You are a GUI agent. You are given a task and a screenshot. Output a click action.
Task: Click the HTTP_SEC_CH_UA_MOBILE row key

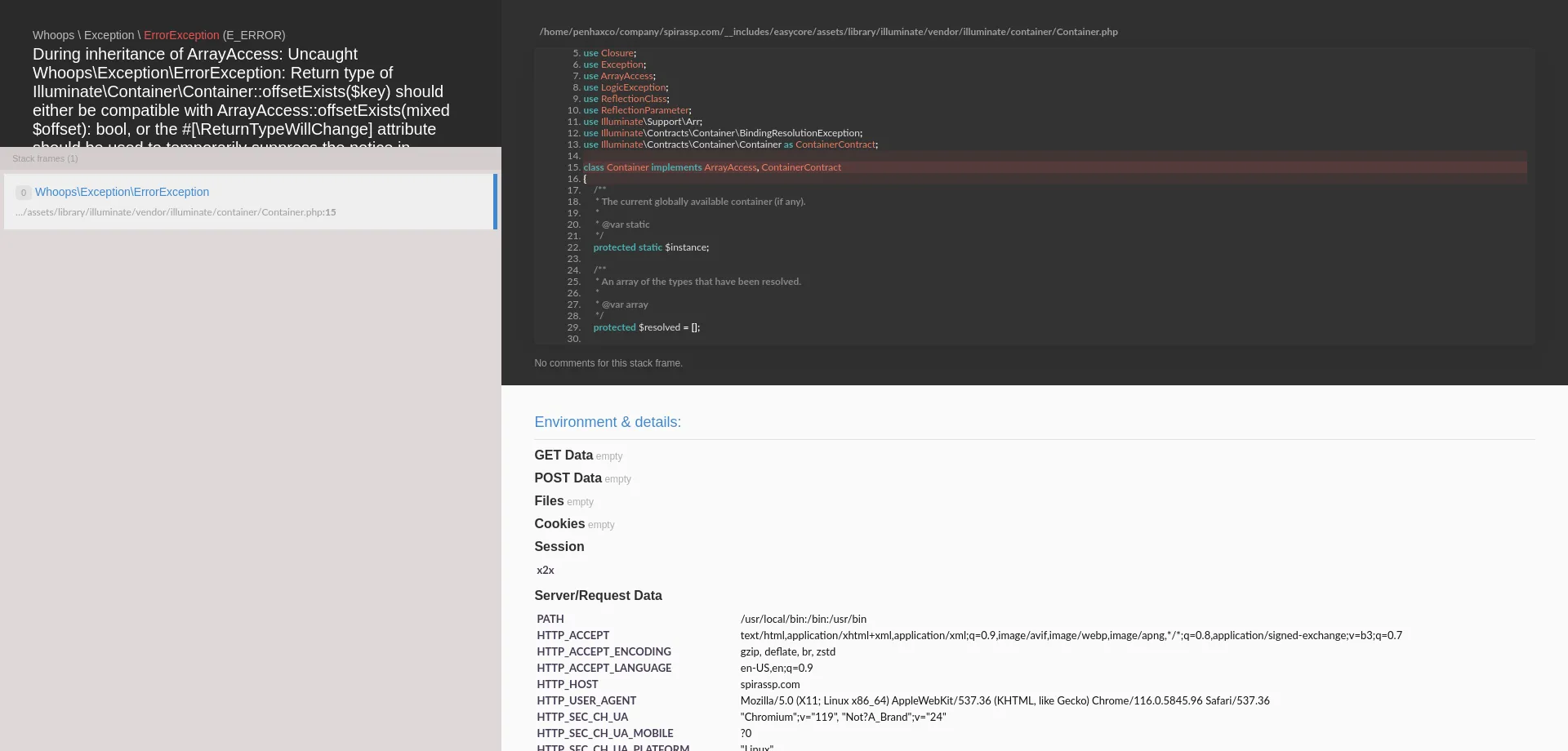click(605, 734)
